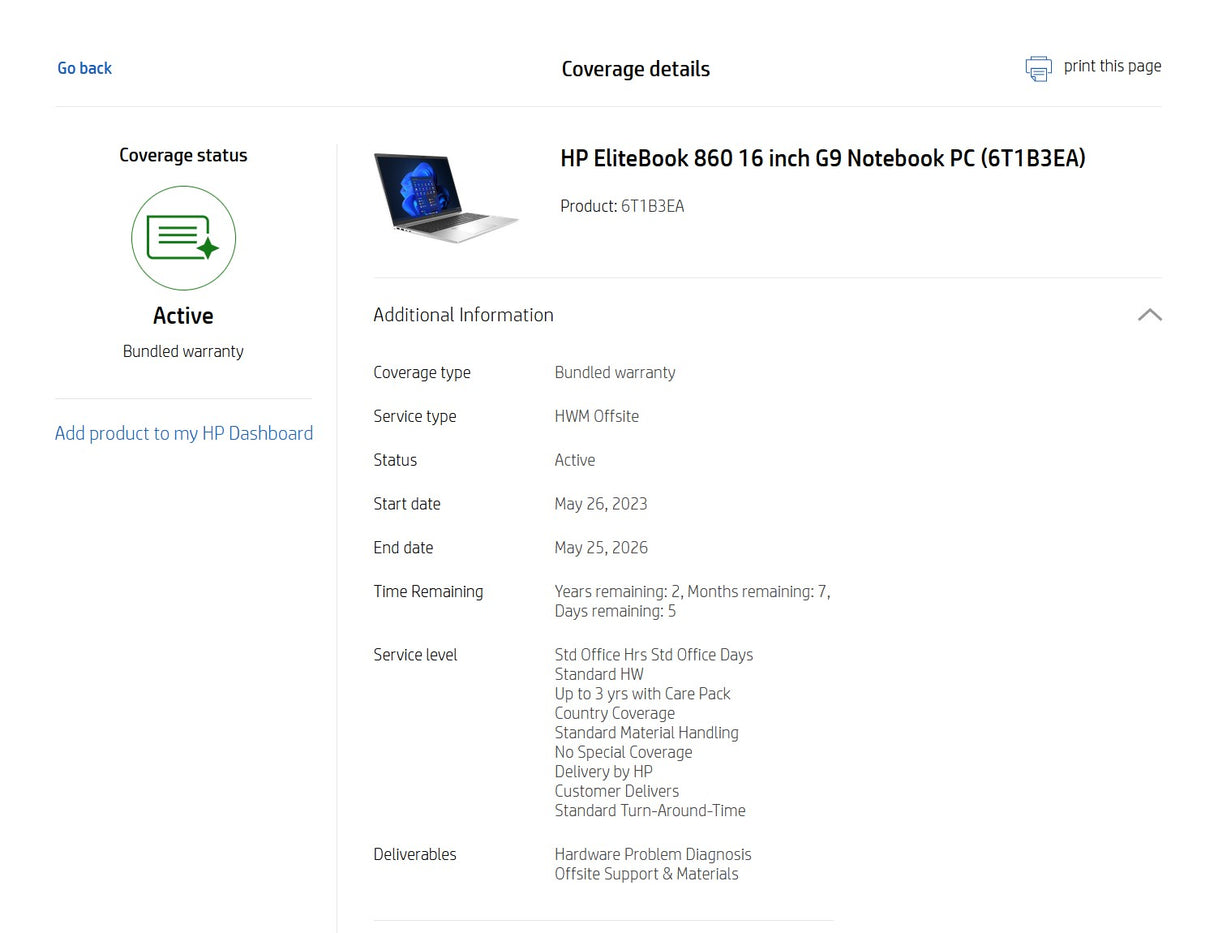This screenshot has width=1214, height=933.
Task: Click the Go back link
Action: pyautogui.click(x=84, y=68)
